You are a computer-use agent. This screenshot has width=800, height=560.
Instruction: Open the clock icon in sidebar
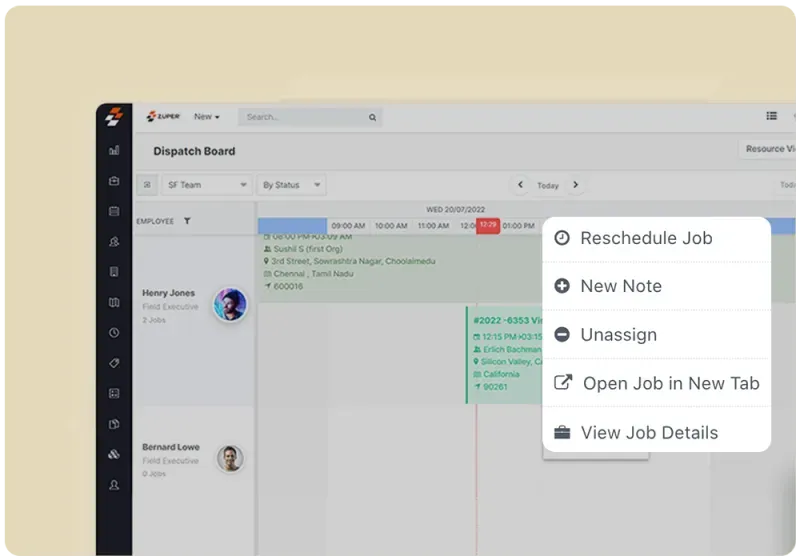114,332
